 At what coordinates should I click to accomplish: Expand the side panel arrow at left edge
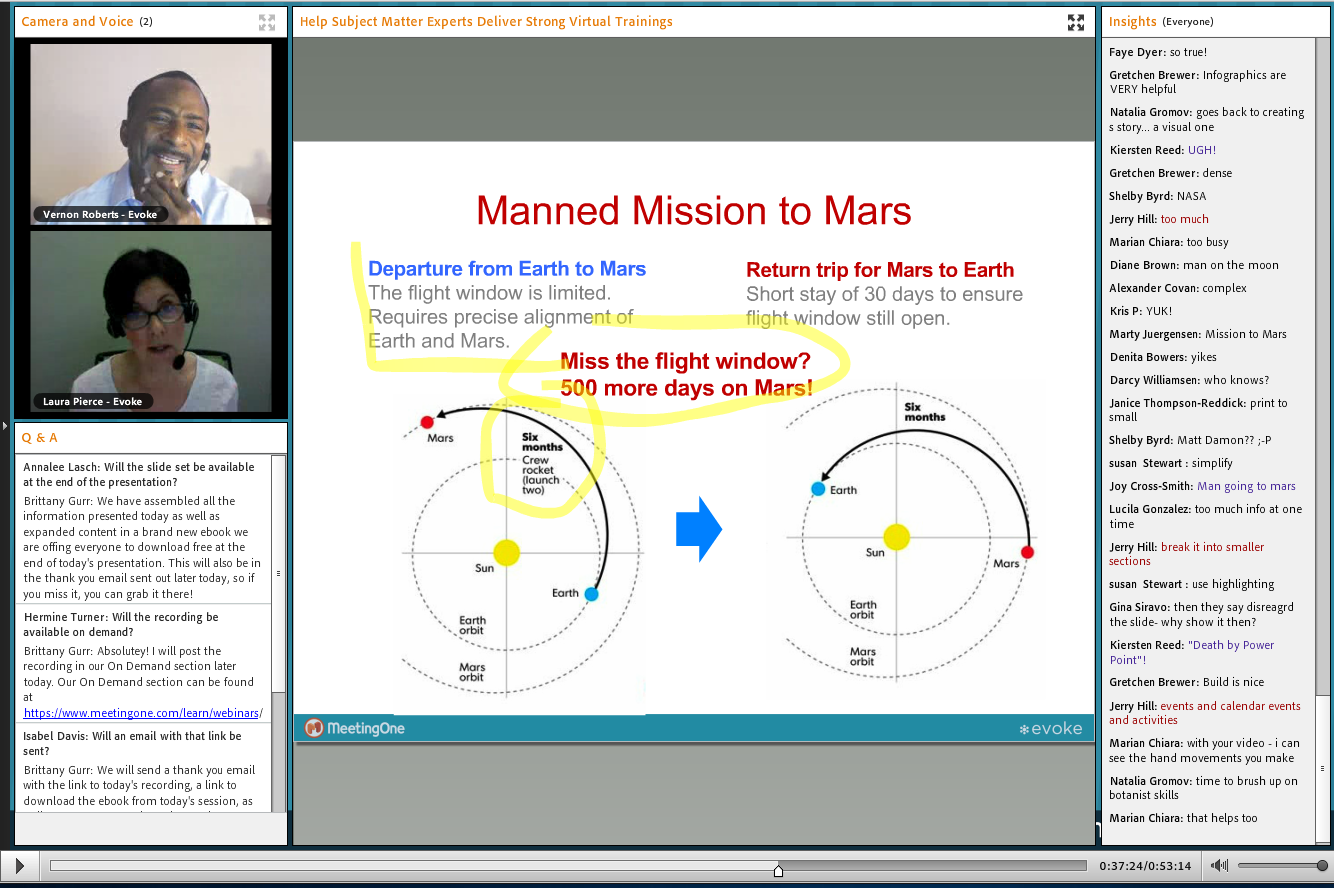[x=6, y=425]
